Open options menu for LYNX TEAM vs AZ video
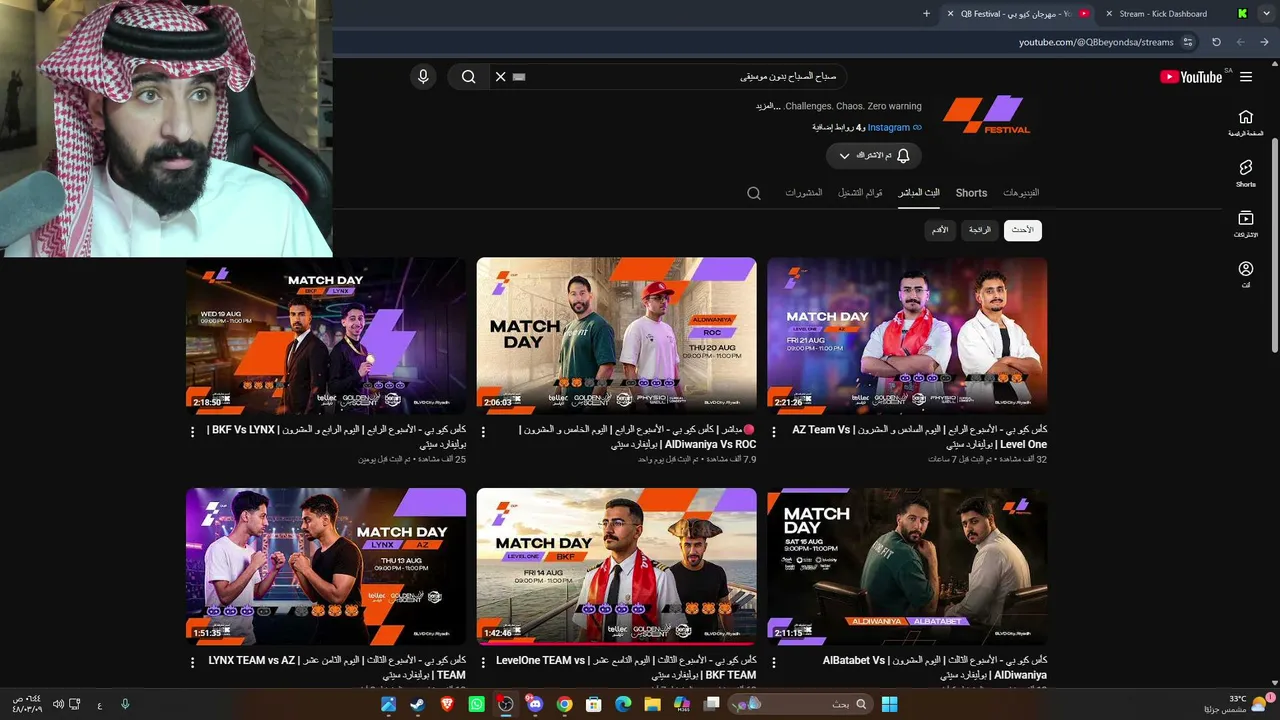The width and height of the screenshot is (1280, 720). tap(192, 662)
